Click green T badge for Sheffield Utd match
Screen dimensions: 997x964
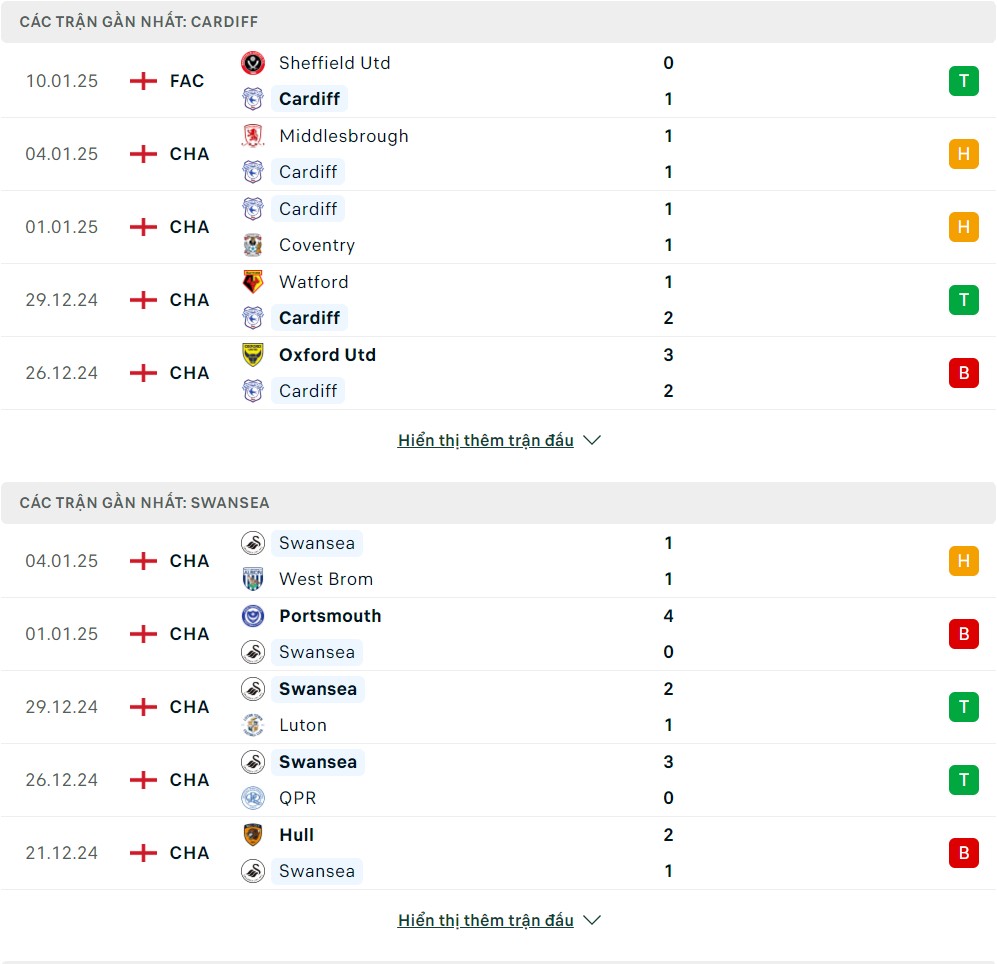[963, 81]
